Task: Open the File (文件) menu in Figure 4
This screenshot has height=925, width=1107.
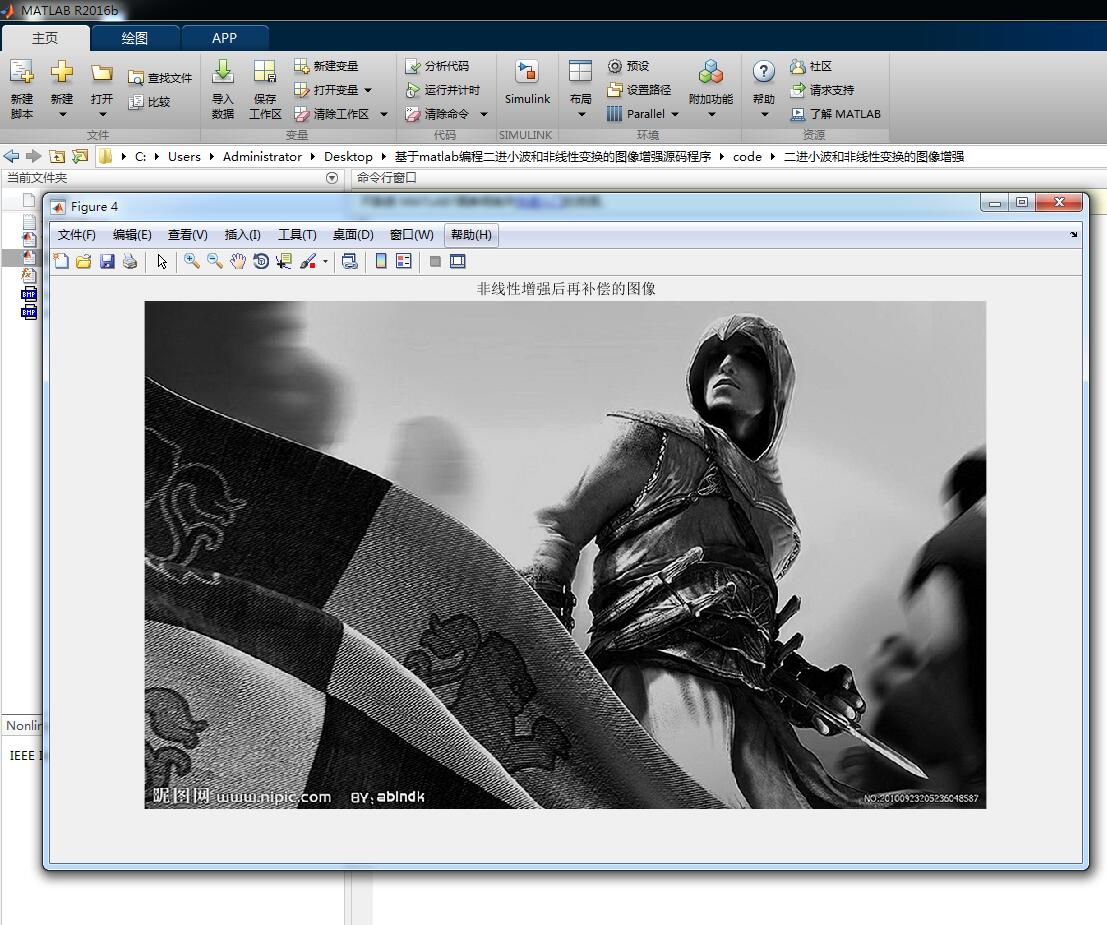Action: (76, 234)
